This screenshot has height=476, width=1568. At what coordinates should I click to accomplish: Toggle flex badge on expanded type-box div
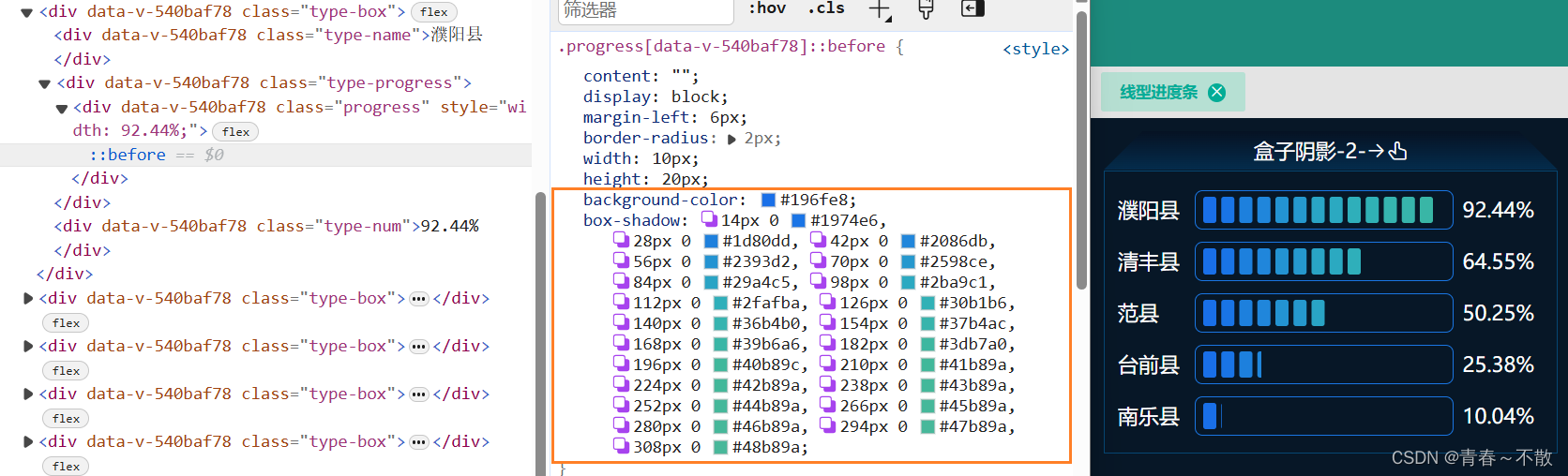tap(433, 12)
